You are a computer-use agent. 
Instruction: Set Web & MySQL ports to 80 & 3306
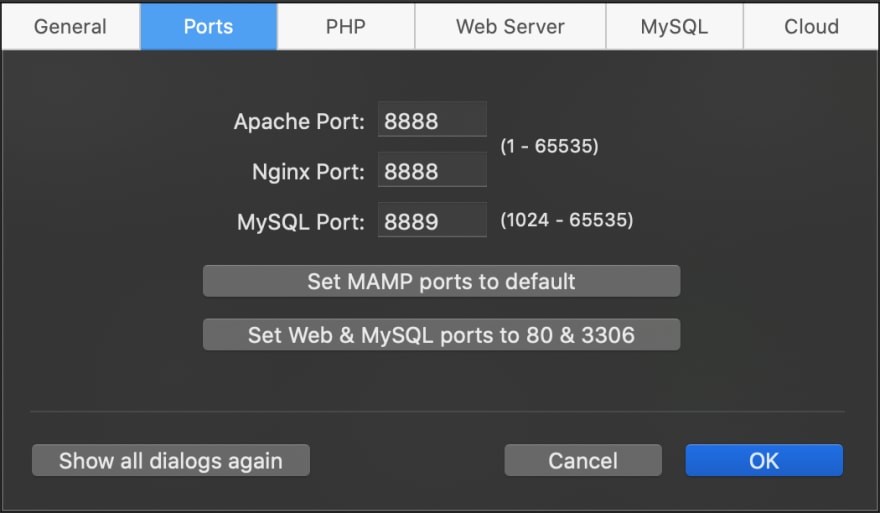442,335
